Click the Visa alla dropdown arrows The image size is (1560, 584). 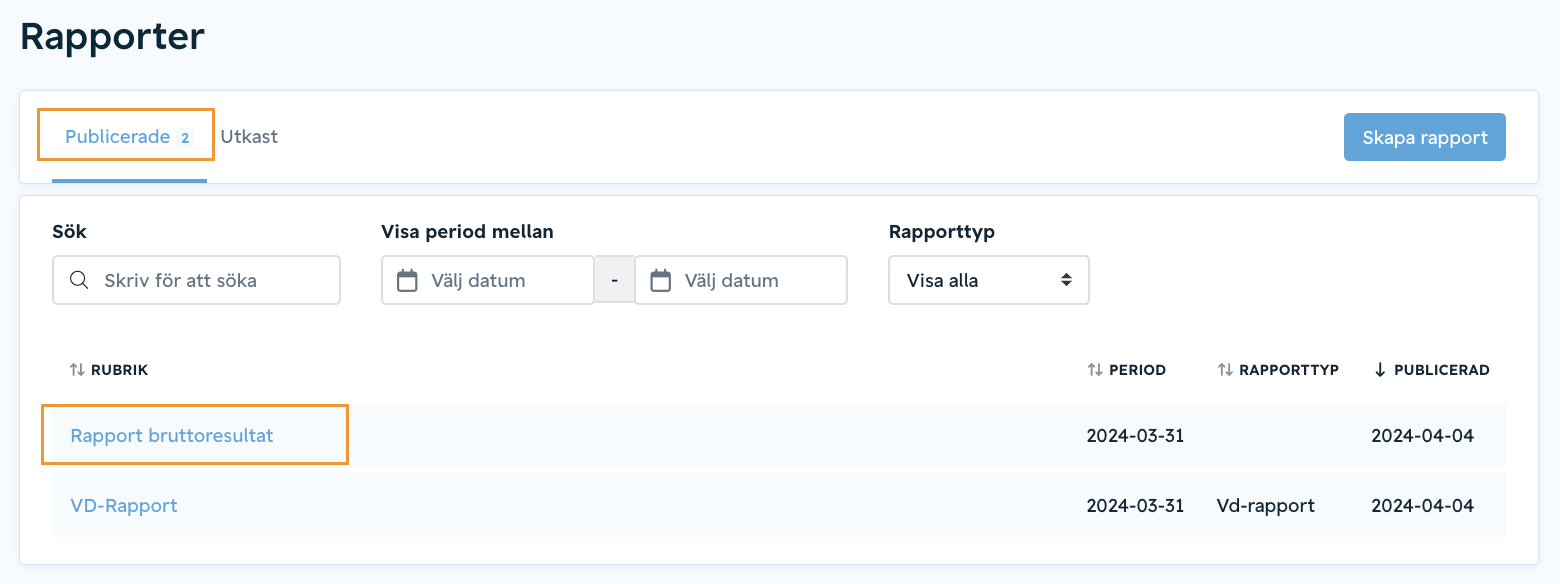click(1067, 280)
